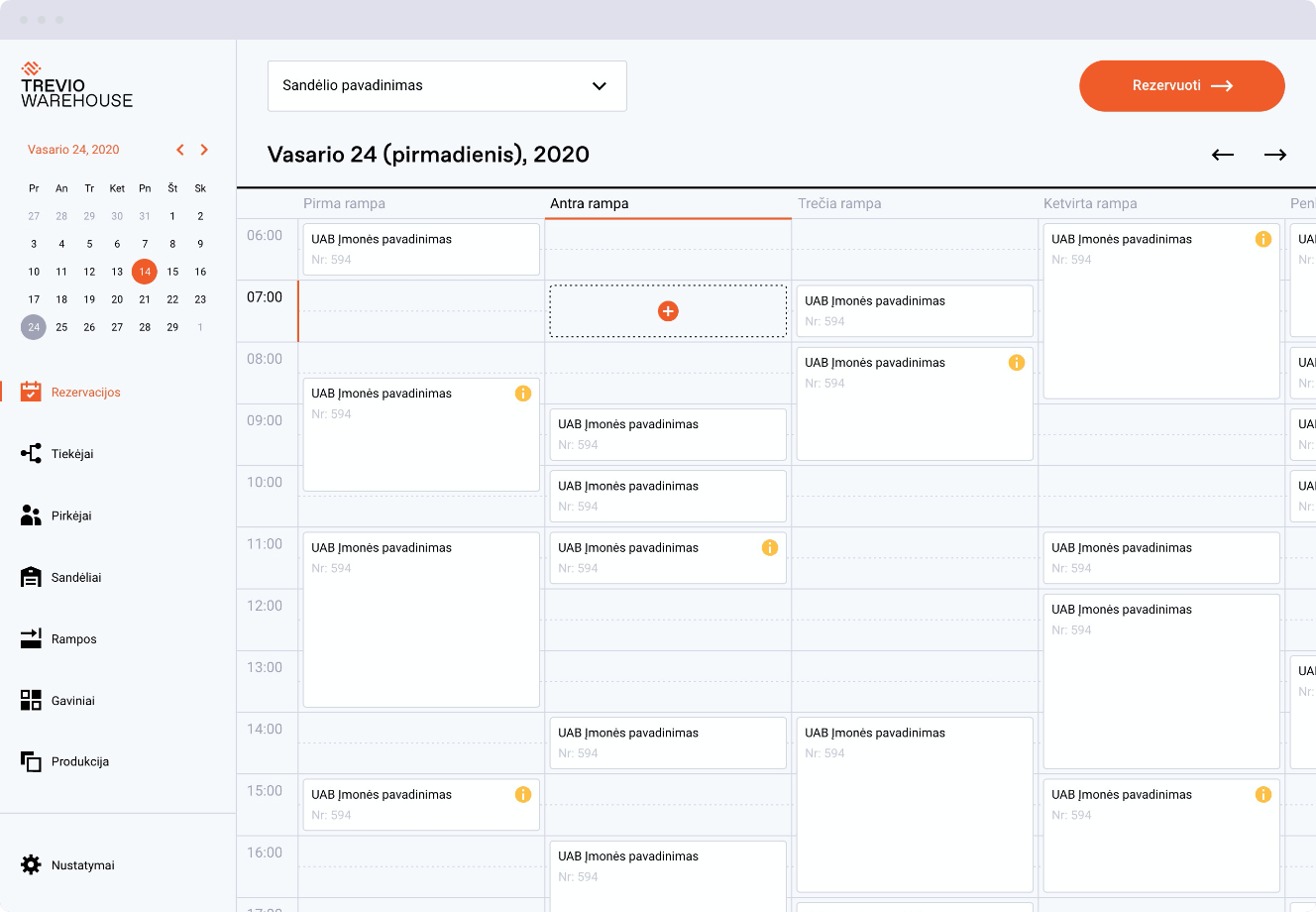Expand the Sandėlio pavadinimas dropdown
This screenshot has height=912, width=1316.
(447, 86)
